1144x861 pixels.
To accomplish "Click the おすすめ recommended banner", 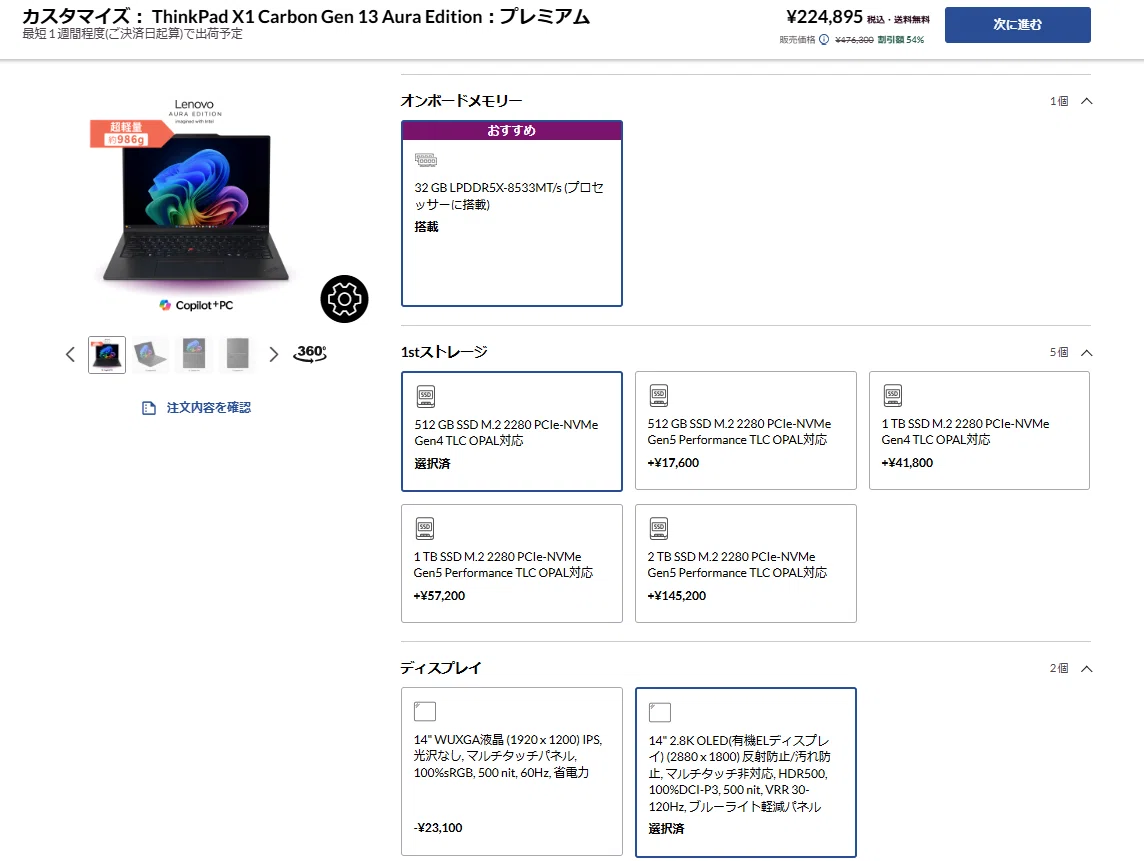I will (x=511, y=131).
